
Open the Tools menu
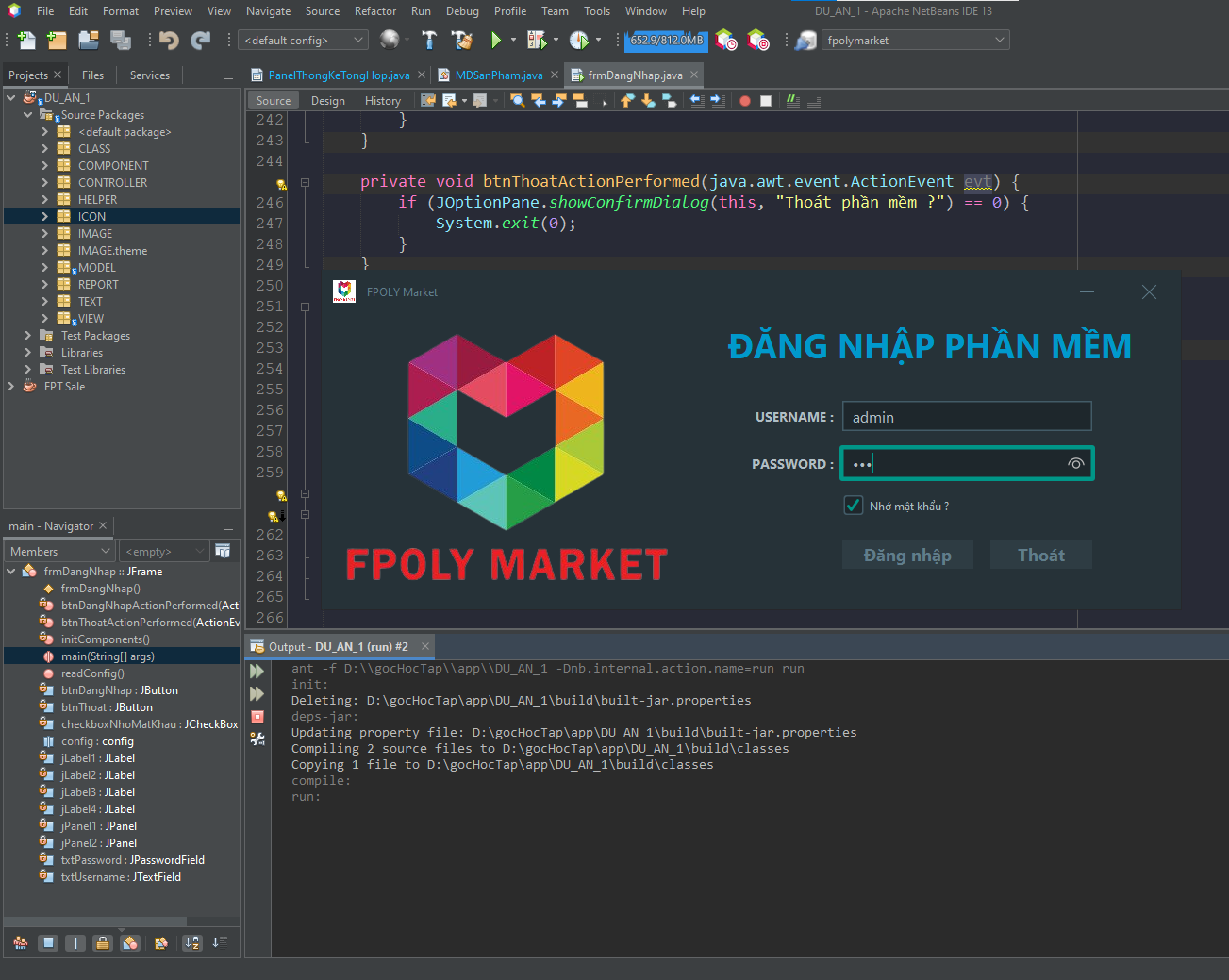pyautogui.click(x=596, y=11)
